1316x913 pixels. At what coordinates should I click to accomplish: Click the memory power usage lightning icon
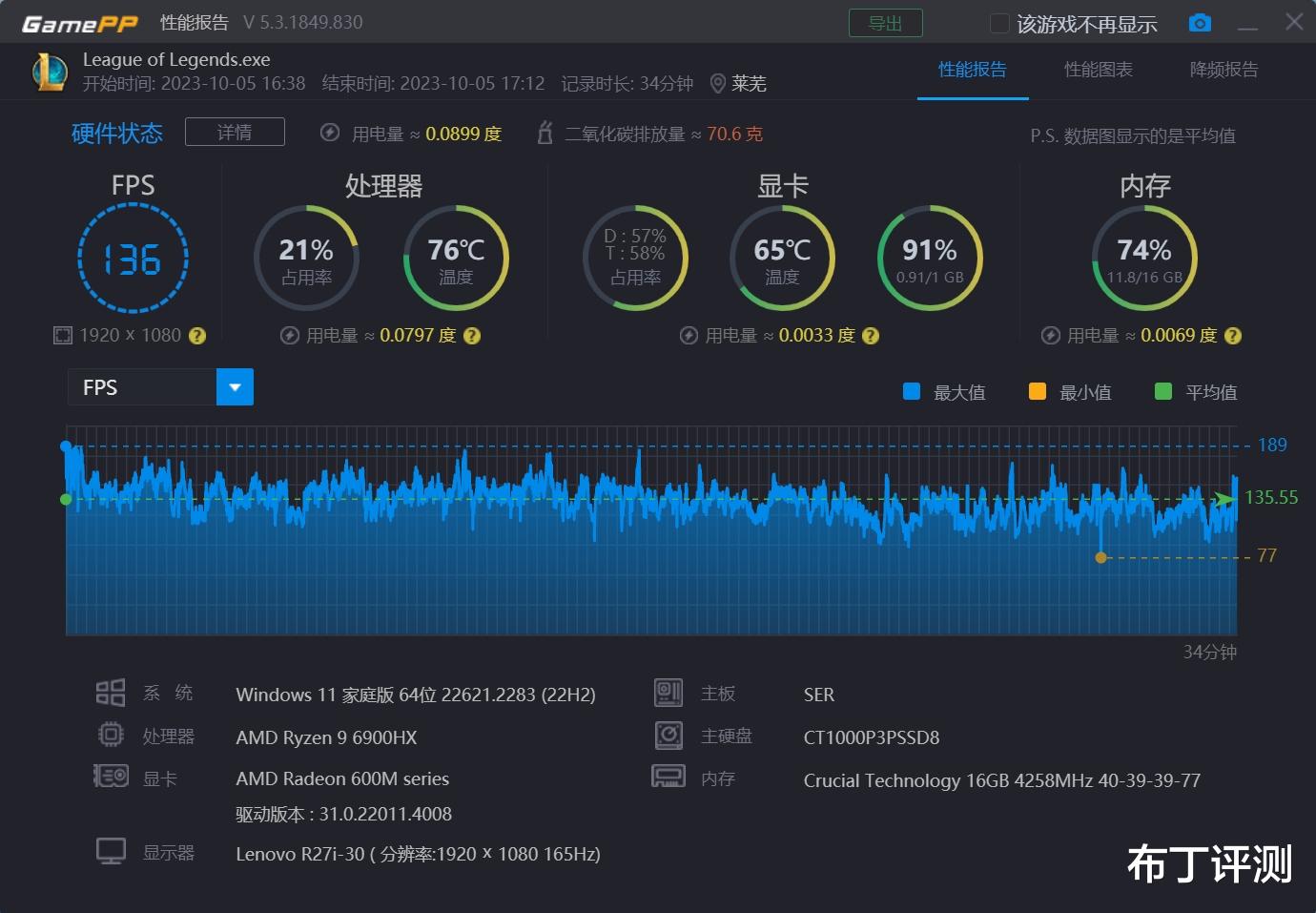coord(1050,336)
